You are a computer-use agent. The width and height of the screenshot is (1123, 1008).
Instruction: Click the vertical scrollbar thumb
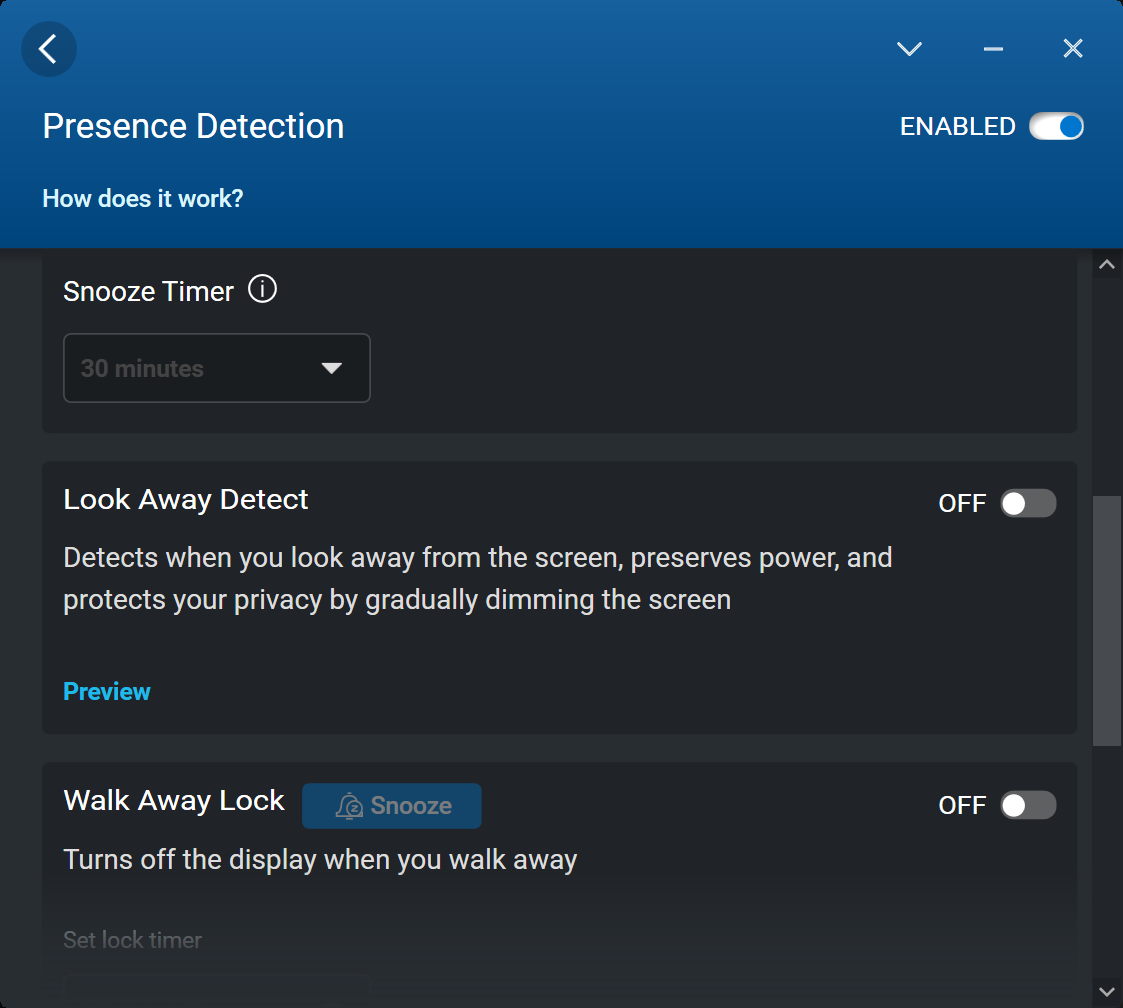[1107, 620]
